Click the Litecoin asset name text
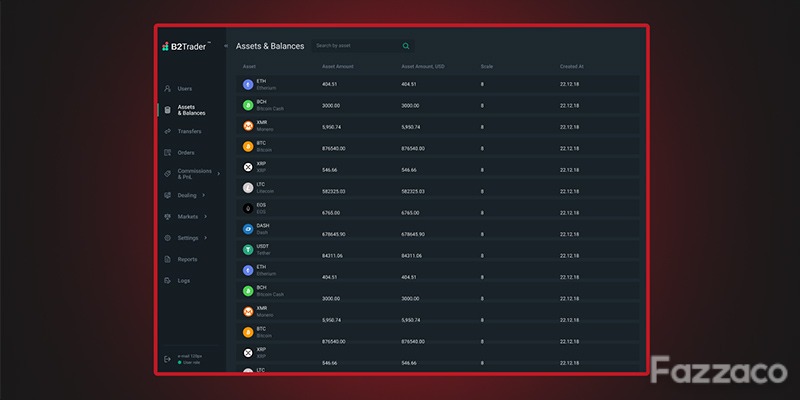The height and width of the screenshot is (400, 800). point(265,191)
